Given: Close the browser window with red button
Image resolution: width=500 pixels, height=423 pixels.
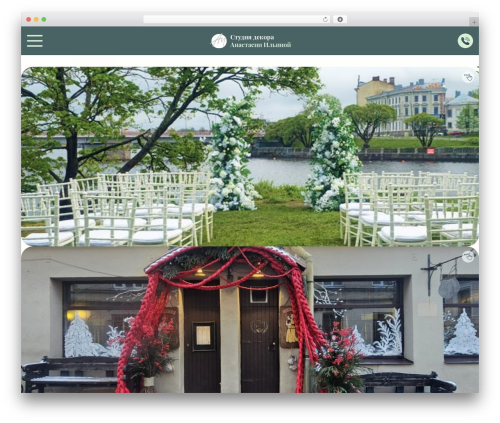Looking at the screenshot, I should [x=29, y=19].
